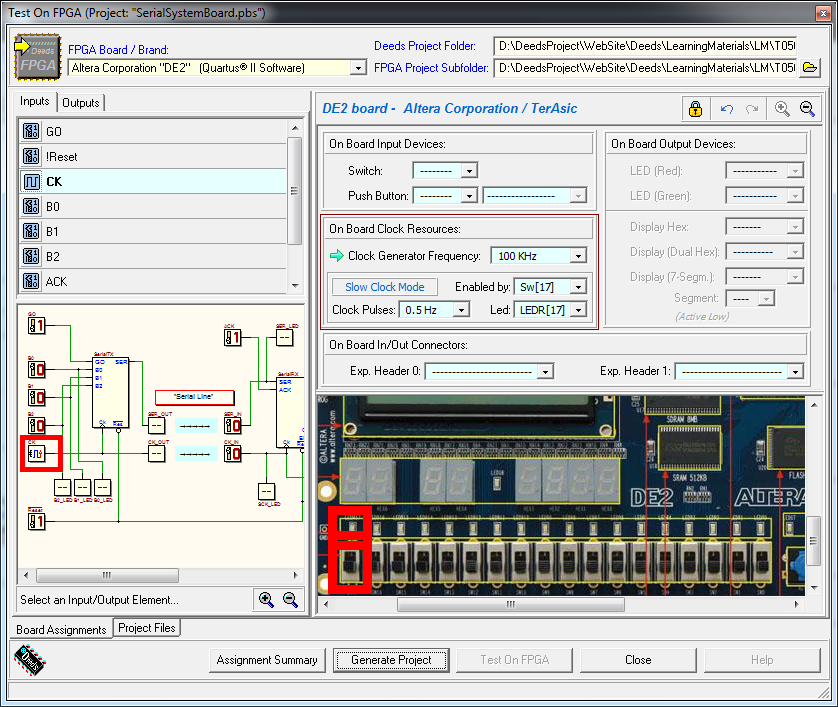Select SER_OUT output in schematic
Image resolution: width=838 pixels, height=707 pixels.
[156, 426]
